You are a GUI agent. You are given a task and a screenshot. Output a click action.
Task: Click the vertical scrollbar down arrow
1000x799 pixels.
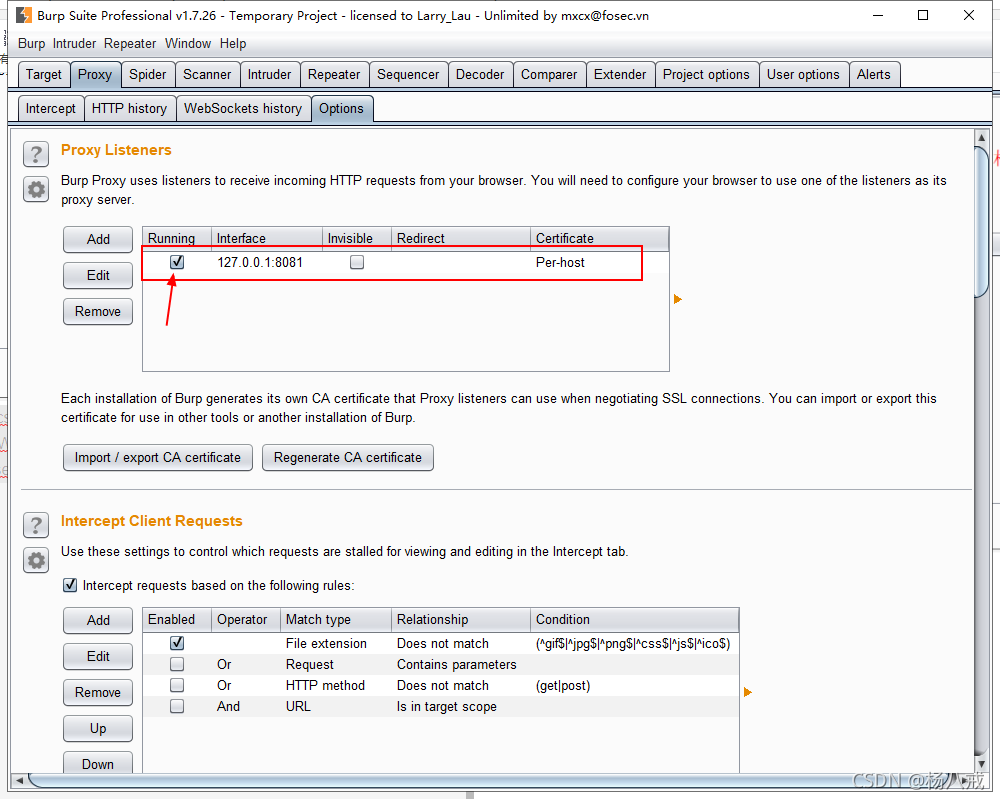[982, 764]
